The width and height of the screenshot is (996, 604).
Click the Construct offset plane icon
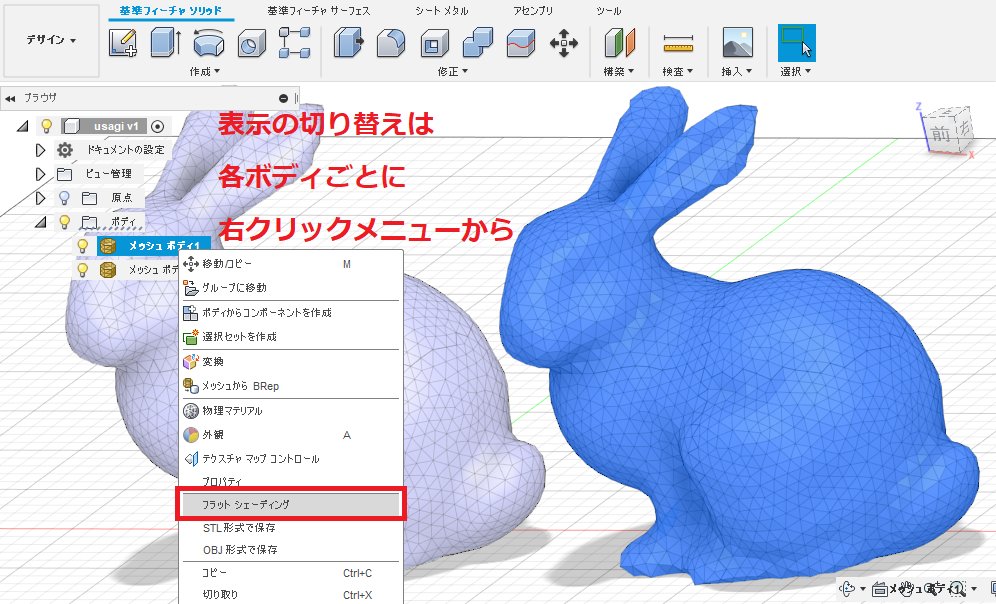pyautogui.click(x=619, y=43)
